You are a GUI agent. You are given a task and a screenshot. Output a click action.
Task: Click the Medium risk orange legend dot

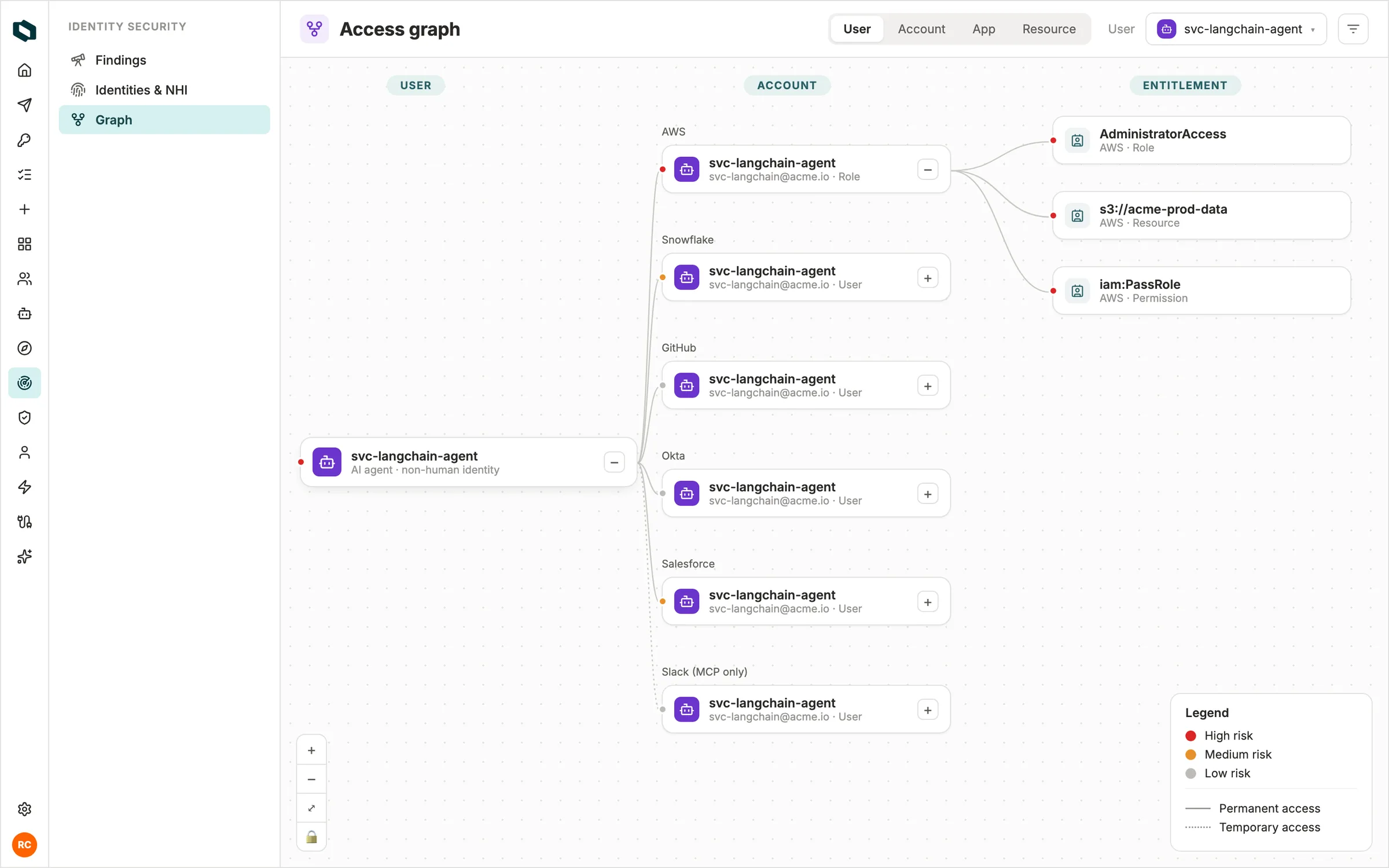pos(1190,755)
